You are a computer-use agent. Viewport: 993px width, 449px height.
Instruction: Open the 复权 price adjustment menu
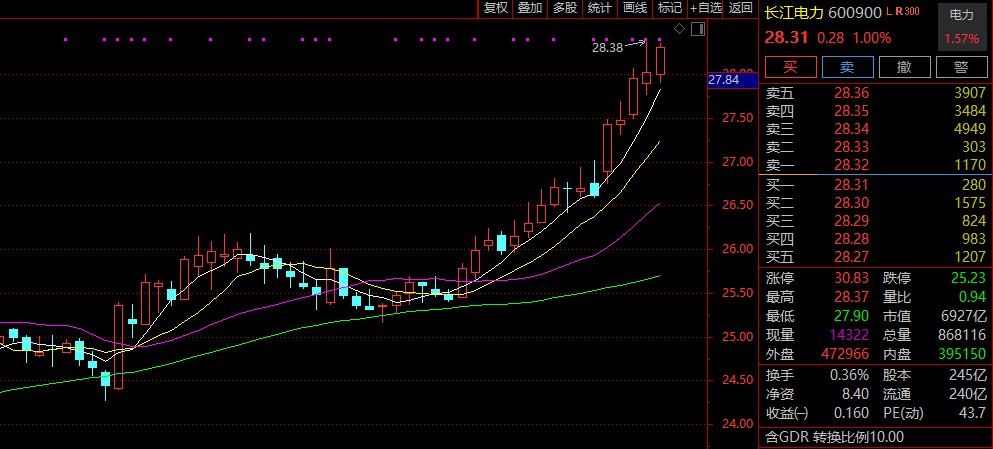point(496,8)
